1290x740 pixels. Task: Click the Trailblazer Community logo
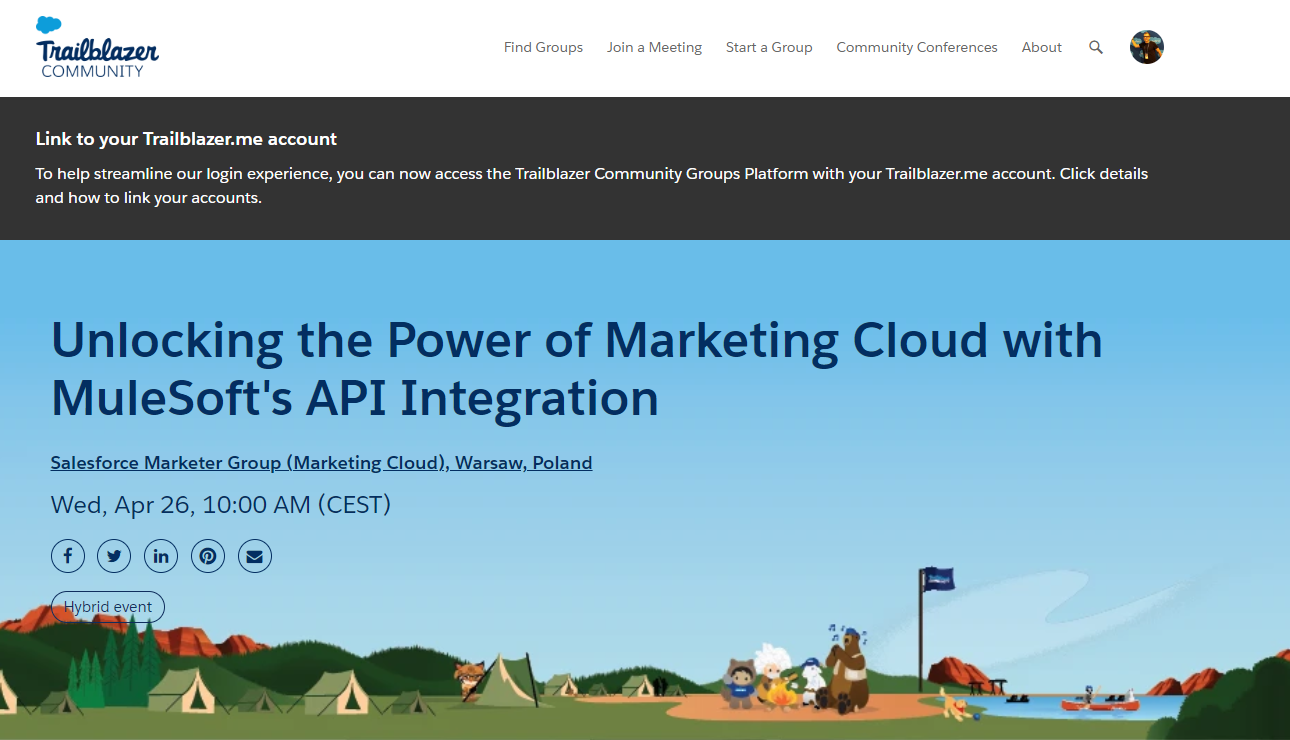[97, 47]
